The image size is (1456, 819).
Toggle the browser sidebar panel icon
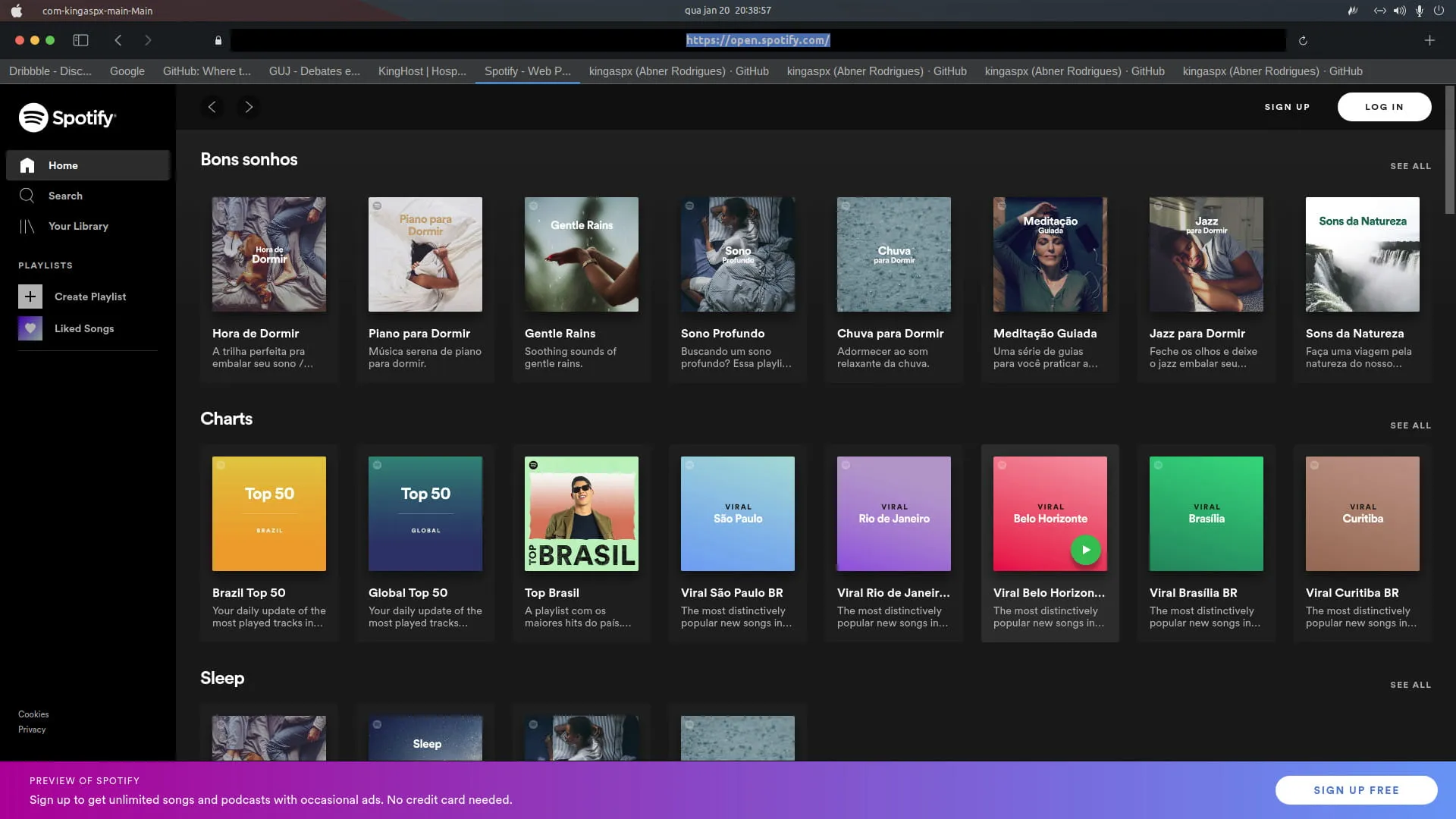coord(80,40)
